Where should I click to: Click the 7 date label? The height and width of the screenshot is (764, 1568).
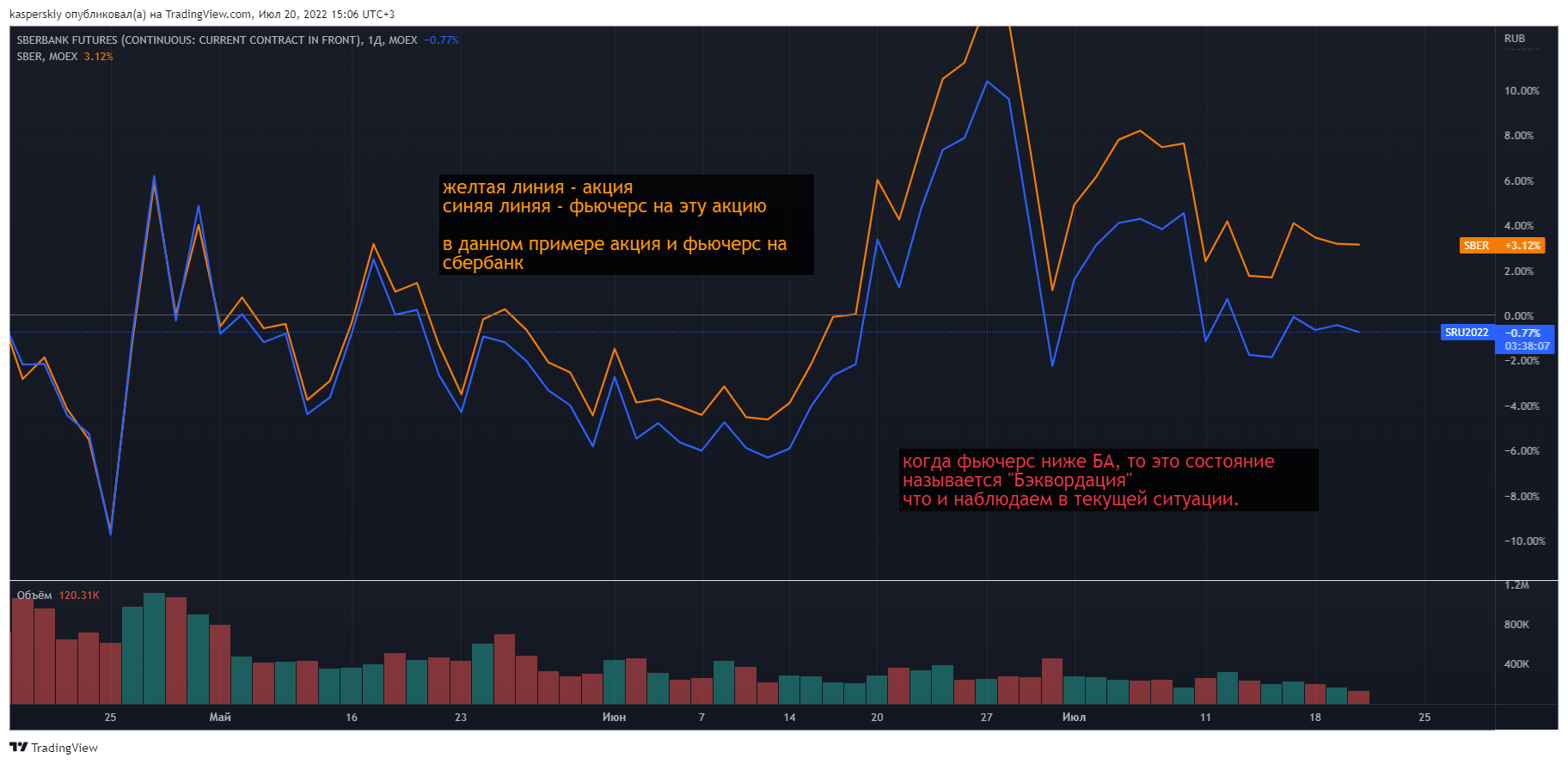pos(701,718)
